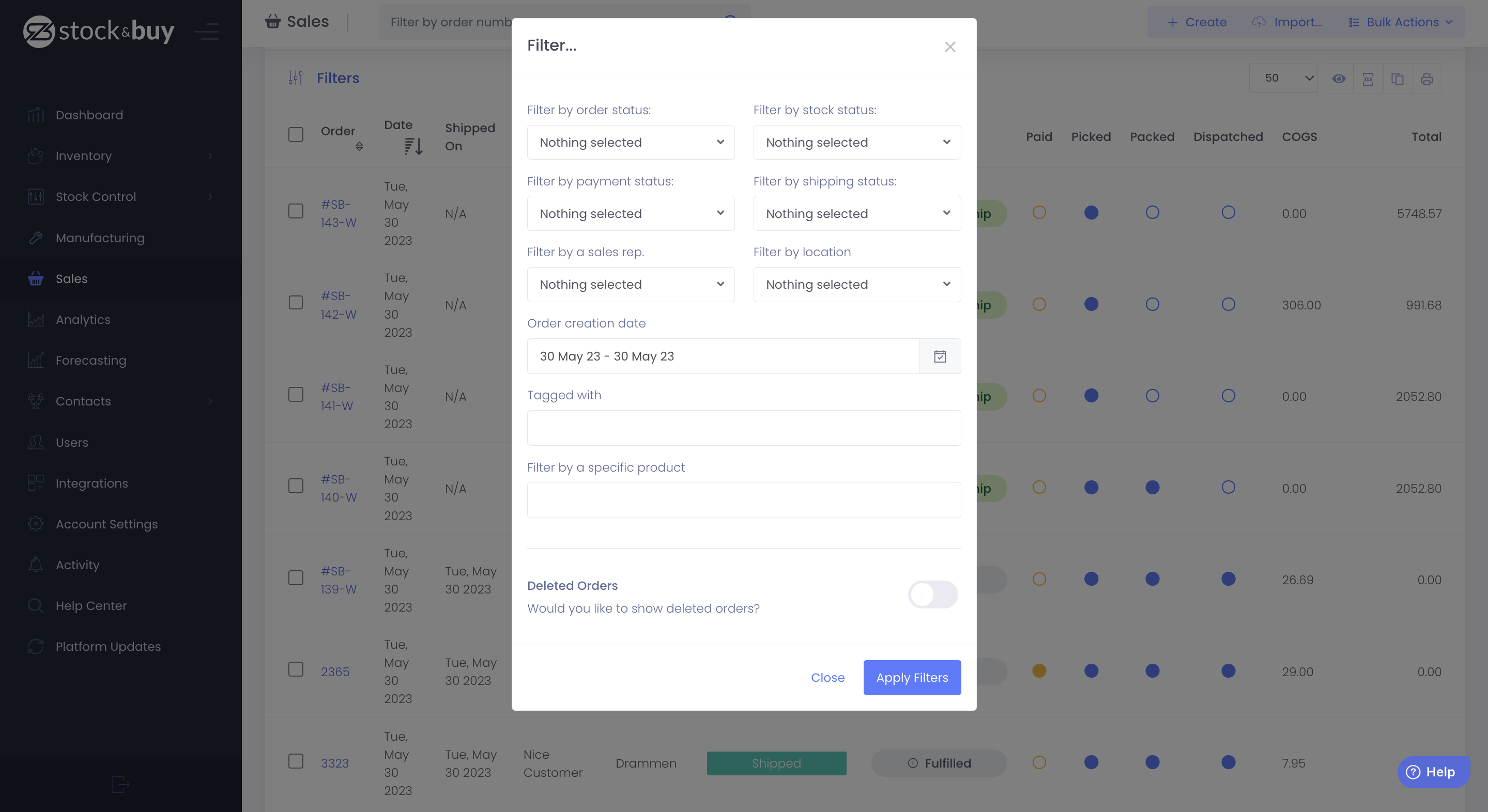Check the box for order #SB-143-W
Image resolution: width=1488 pixels, height=812 pixels.
coord(296,211)
